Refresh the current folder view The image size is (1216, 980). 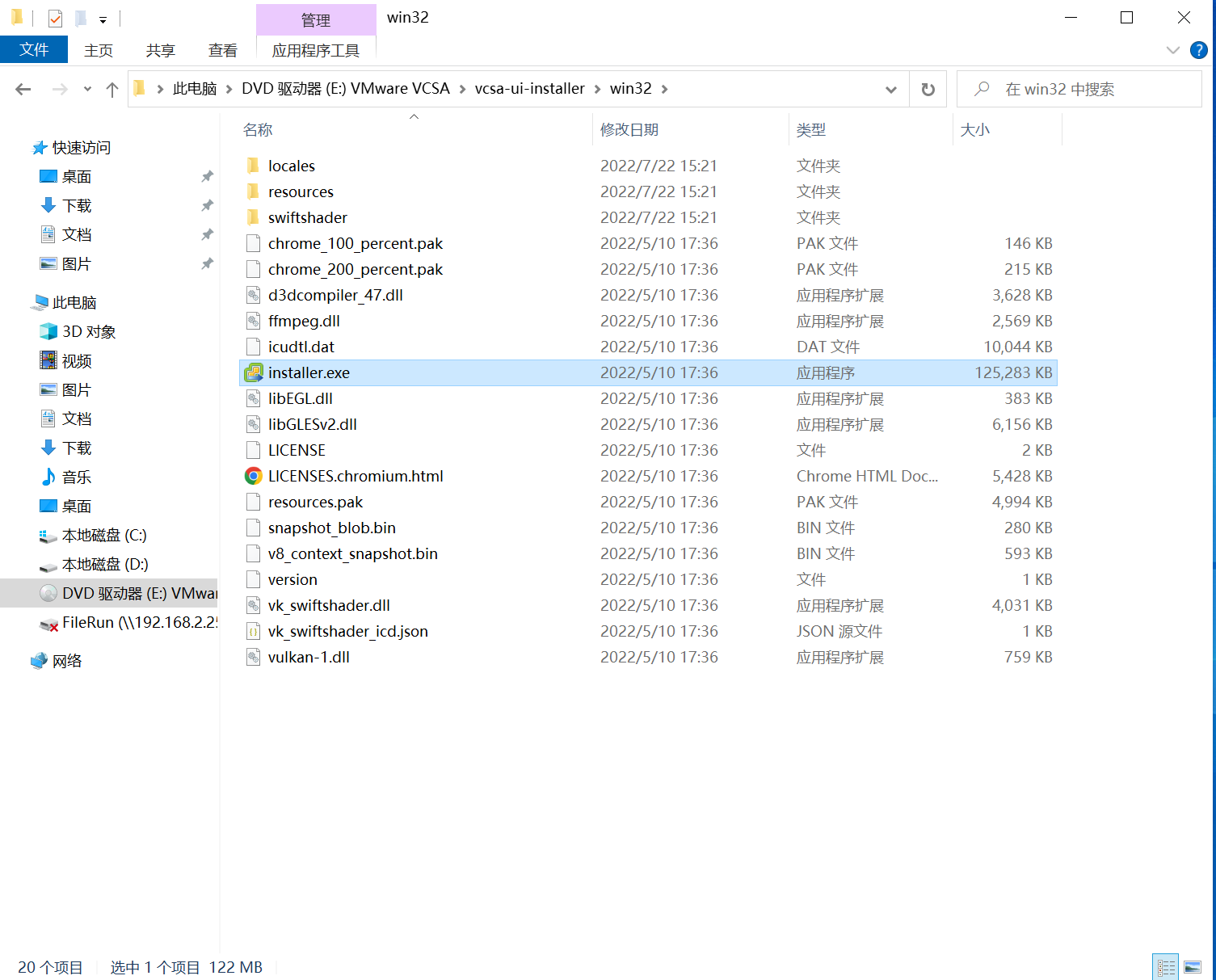pos(928,89)
